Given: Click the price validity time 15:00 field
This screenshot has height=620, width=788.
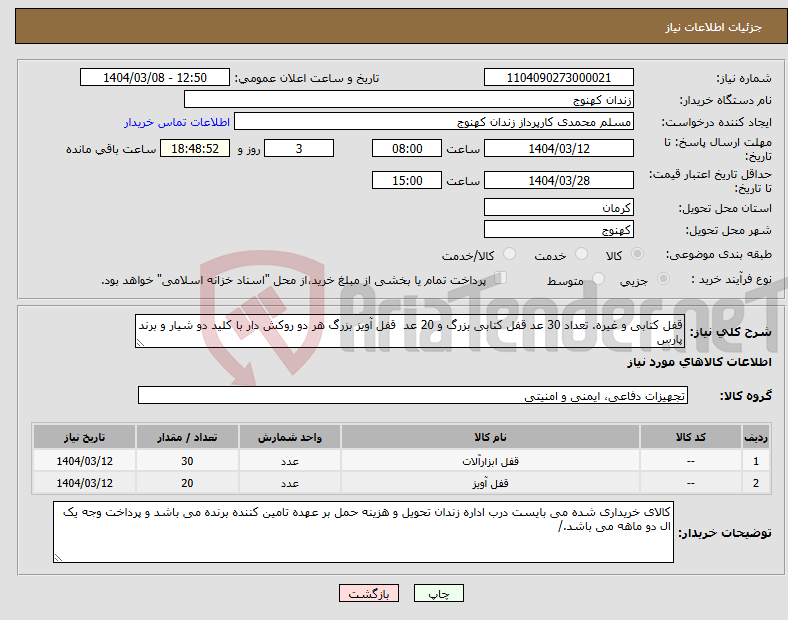Looking at the screenshot, I should click(407, 180).
